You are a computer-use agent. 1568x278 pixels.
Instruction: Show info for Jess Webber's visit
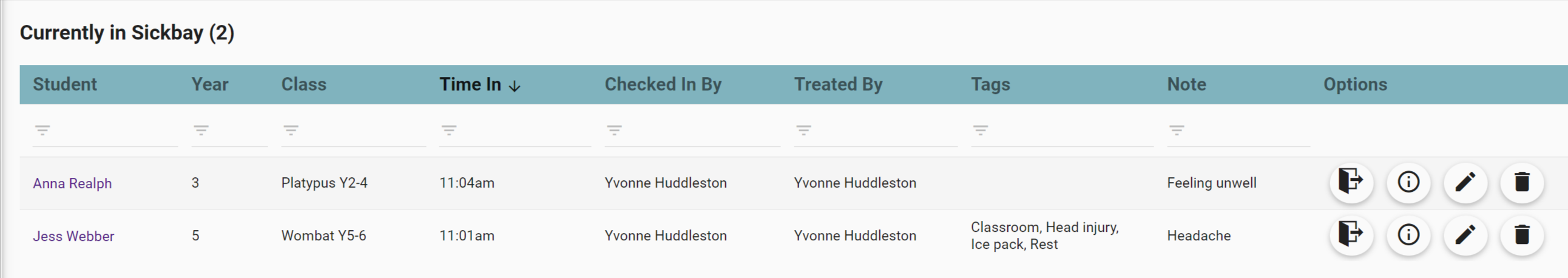(x=1408, y=236)
